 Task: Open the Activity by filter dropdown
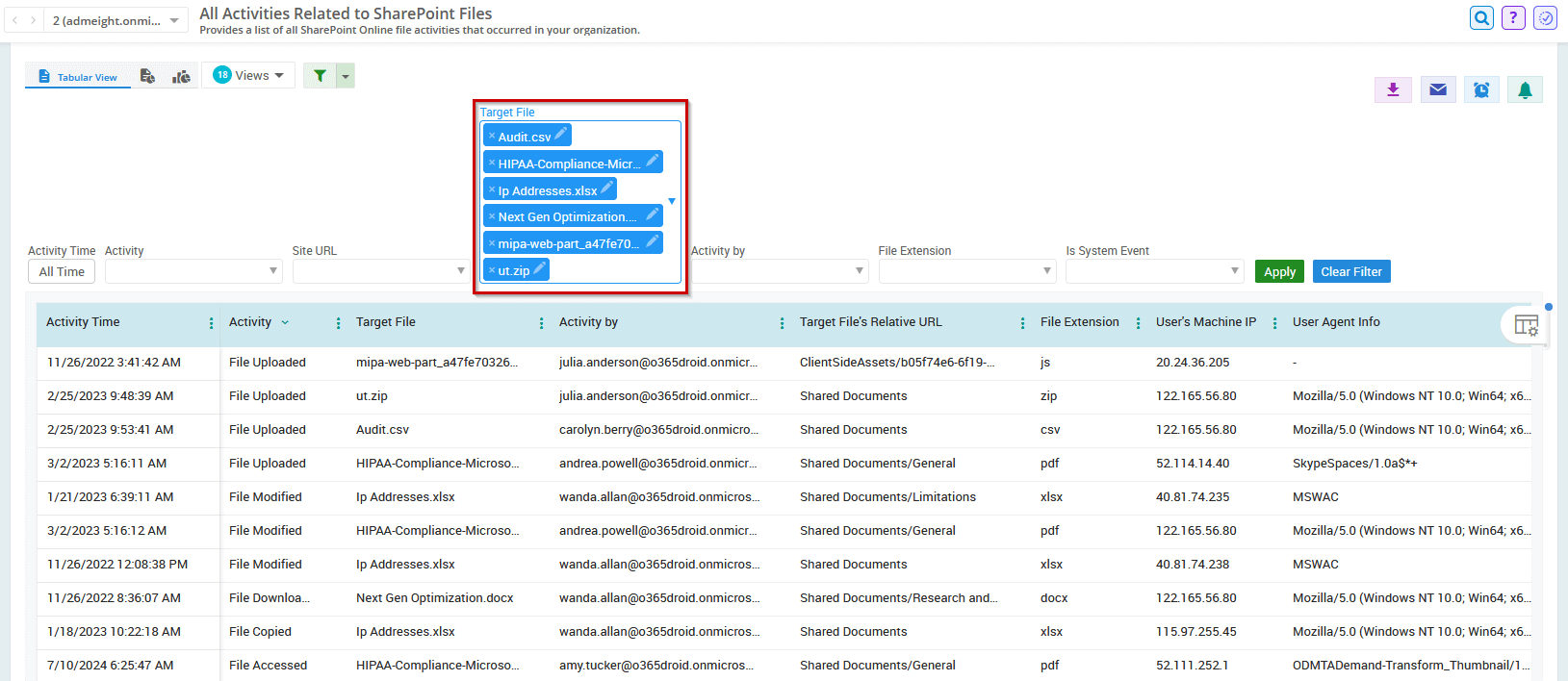pos(780,271)
